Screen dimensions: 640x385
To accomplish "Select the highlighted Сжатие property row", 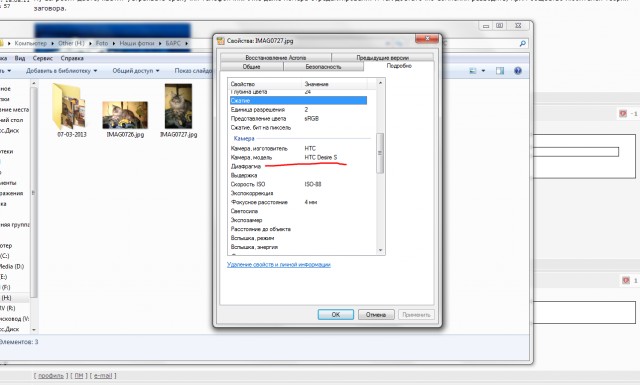I will click(298, 100).
